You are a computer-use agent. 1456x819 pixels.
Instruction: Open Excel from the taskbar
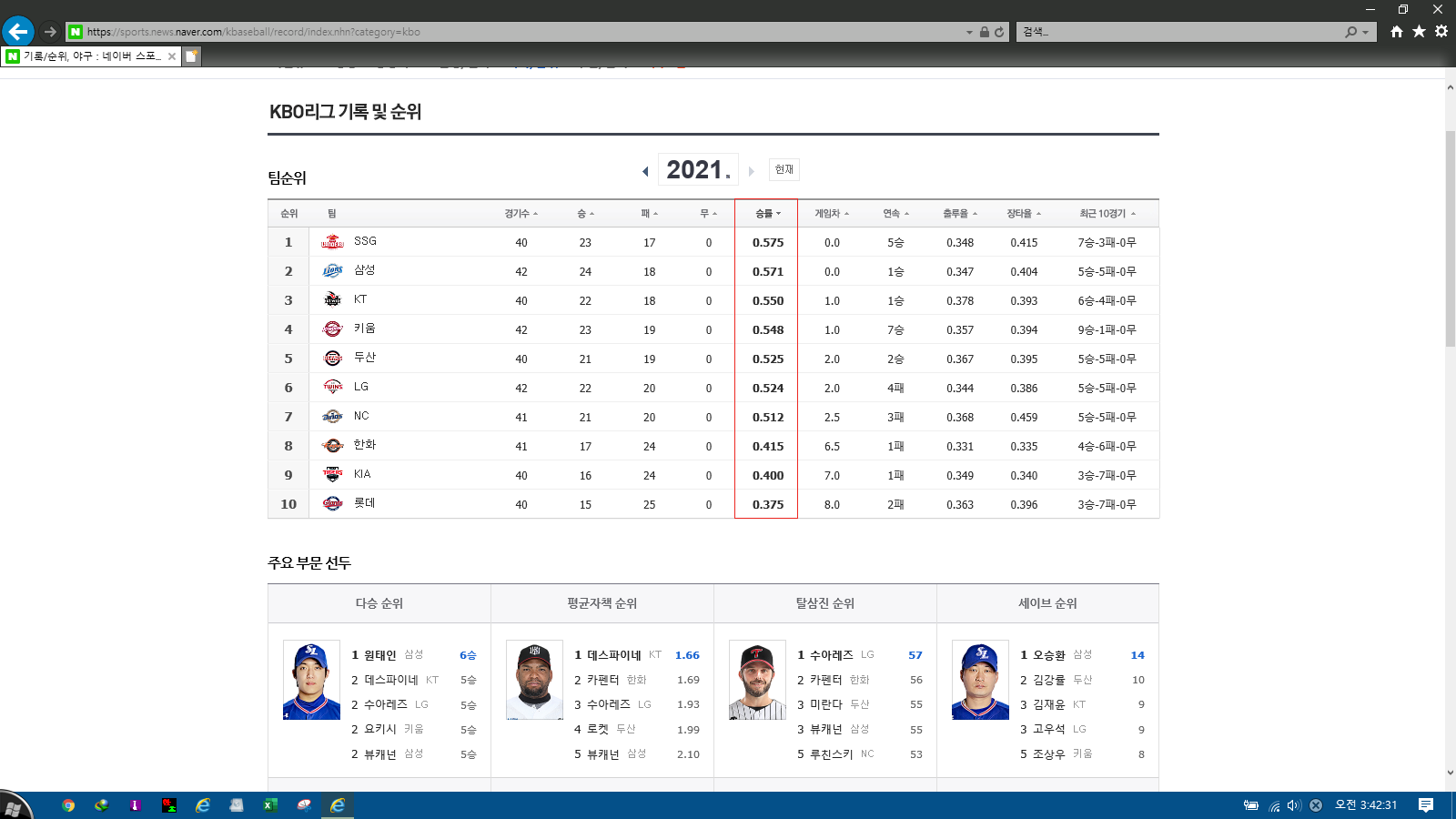[270, 805]
